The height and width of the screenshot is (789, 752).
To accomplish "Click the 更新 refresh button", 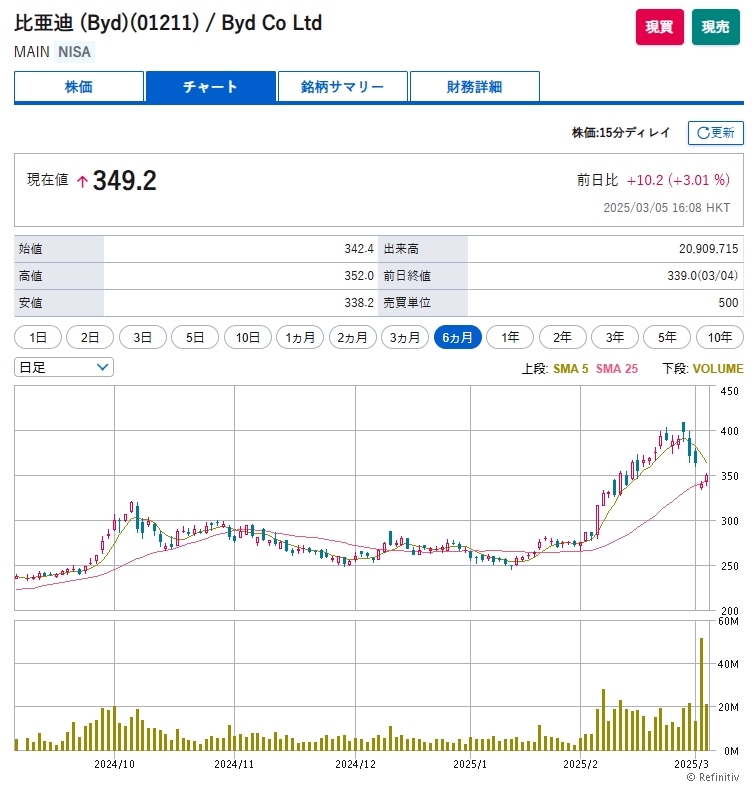I will coord(715,133).
